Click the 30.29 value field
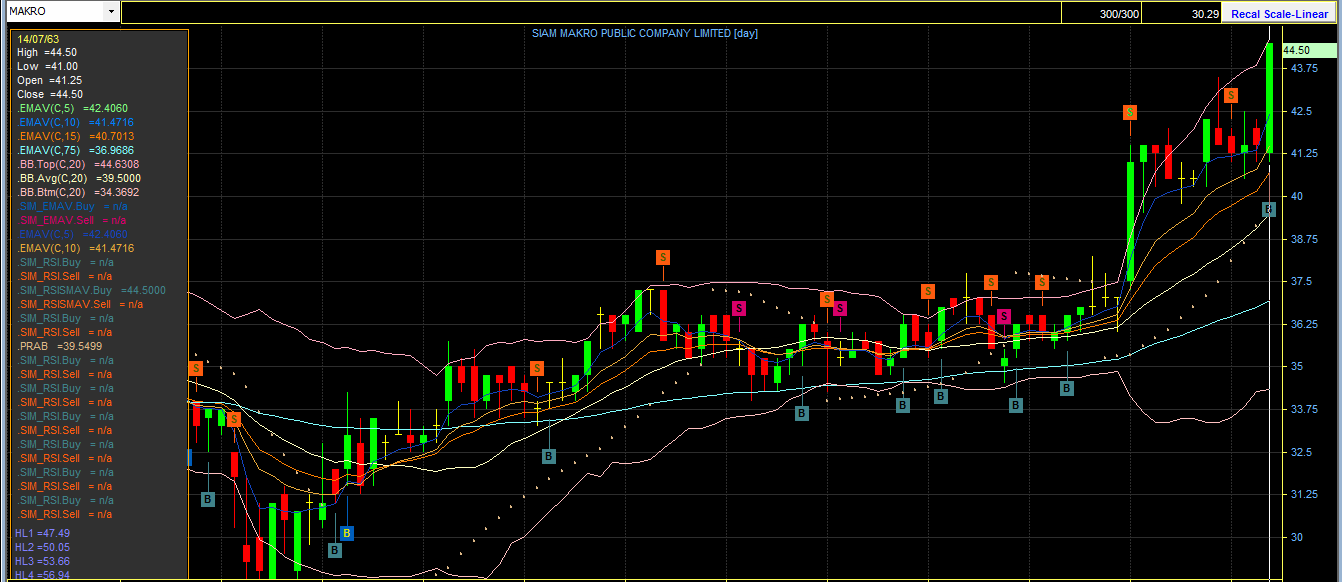The width and height of the screenshot is (1342, 582). [x=1181, y=14]
